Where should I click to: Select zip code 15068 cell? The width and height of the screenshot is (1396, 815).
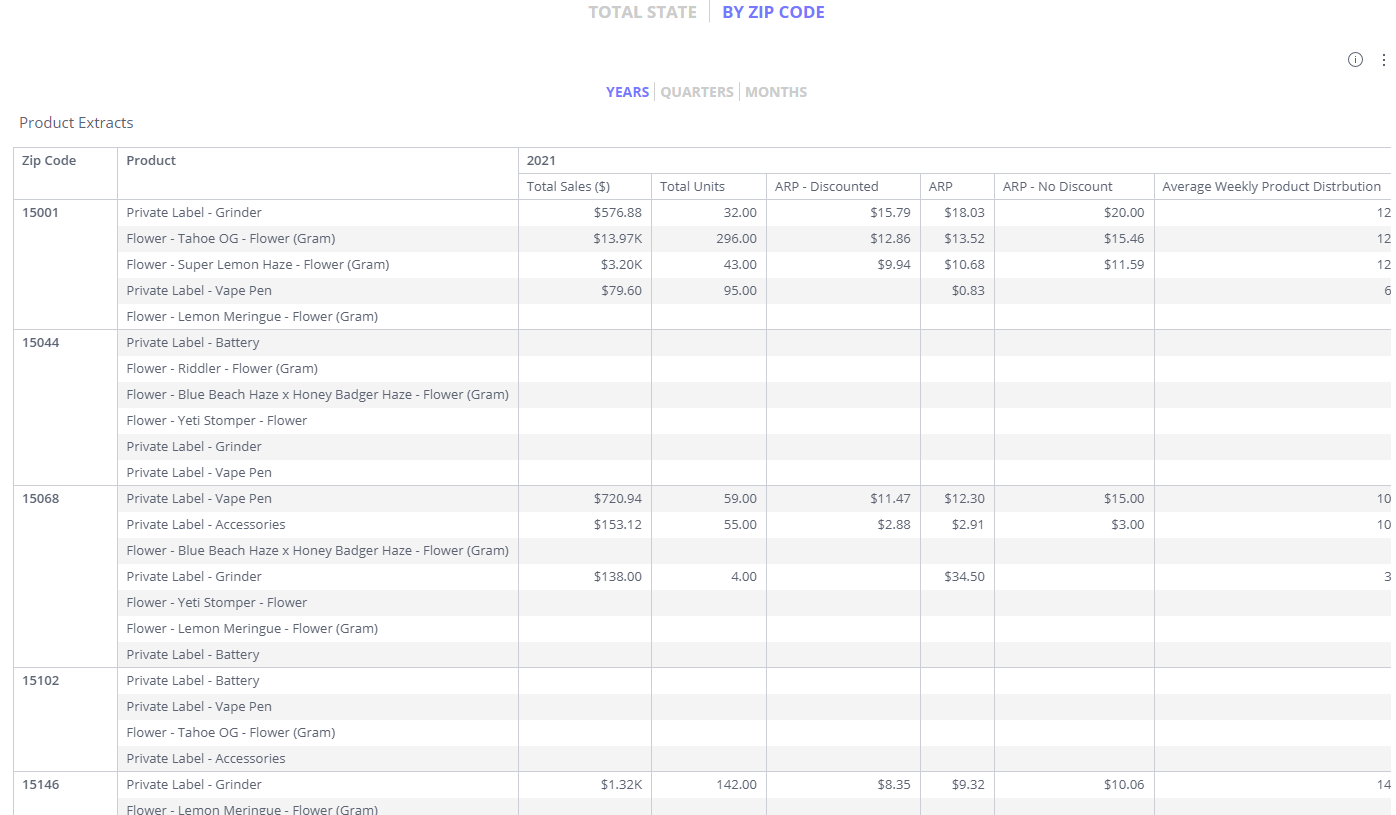pos(41,499)
